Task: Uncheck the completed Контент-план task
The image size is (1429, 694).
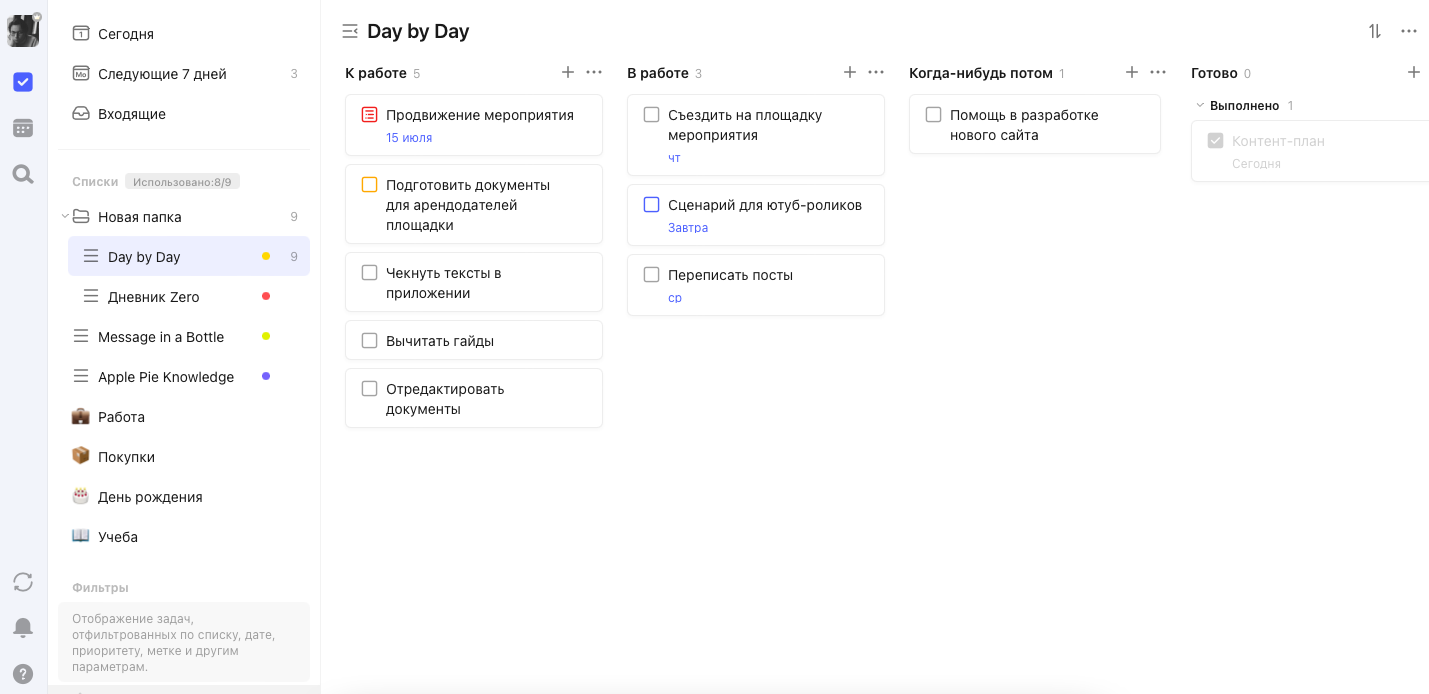Action: click(1216, 141)
